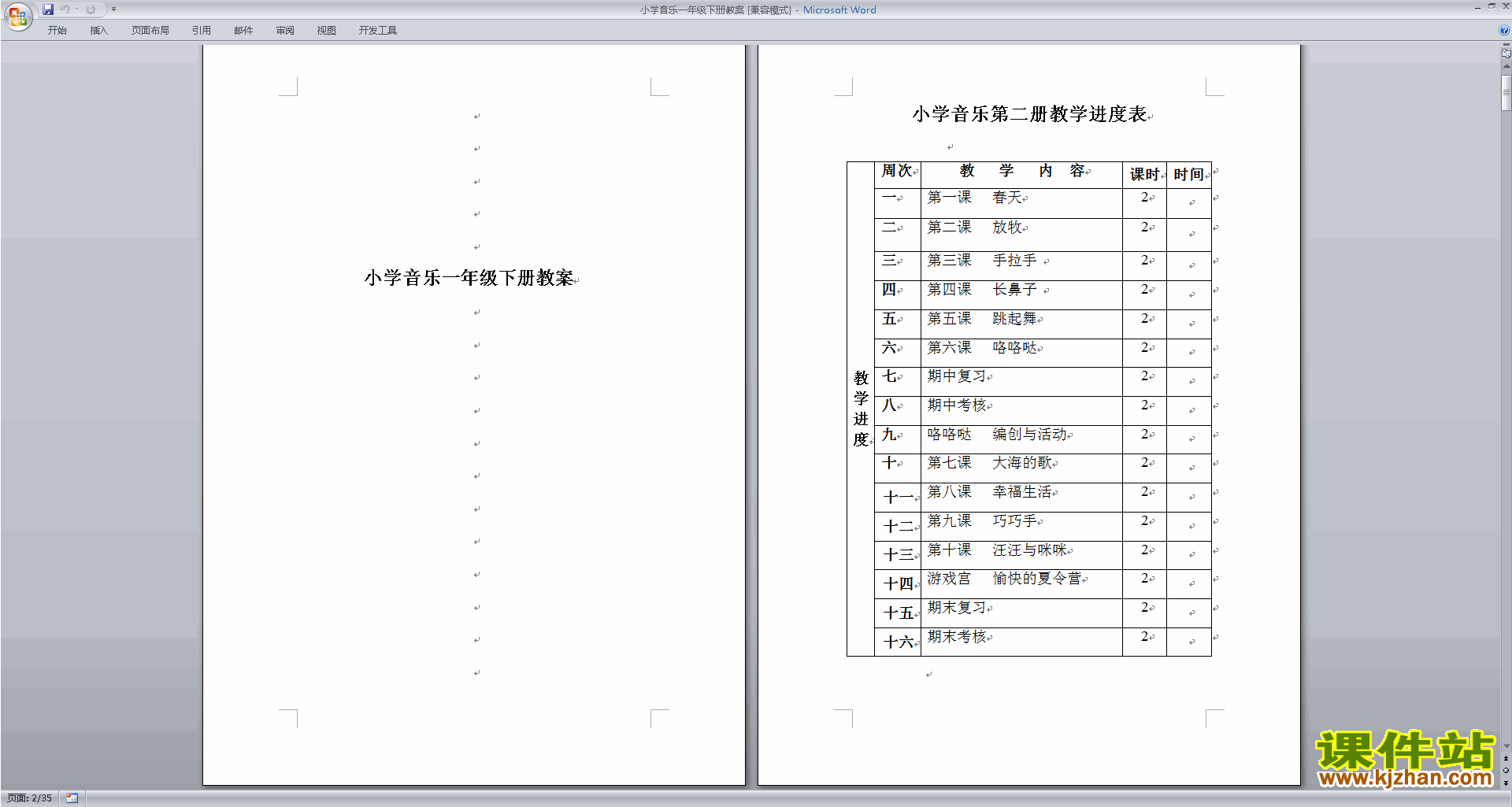Click the cell 期末复习

(x=1022, y=613)
